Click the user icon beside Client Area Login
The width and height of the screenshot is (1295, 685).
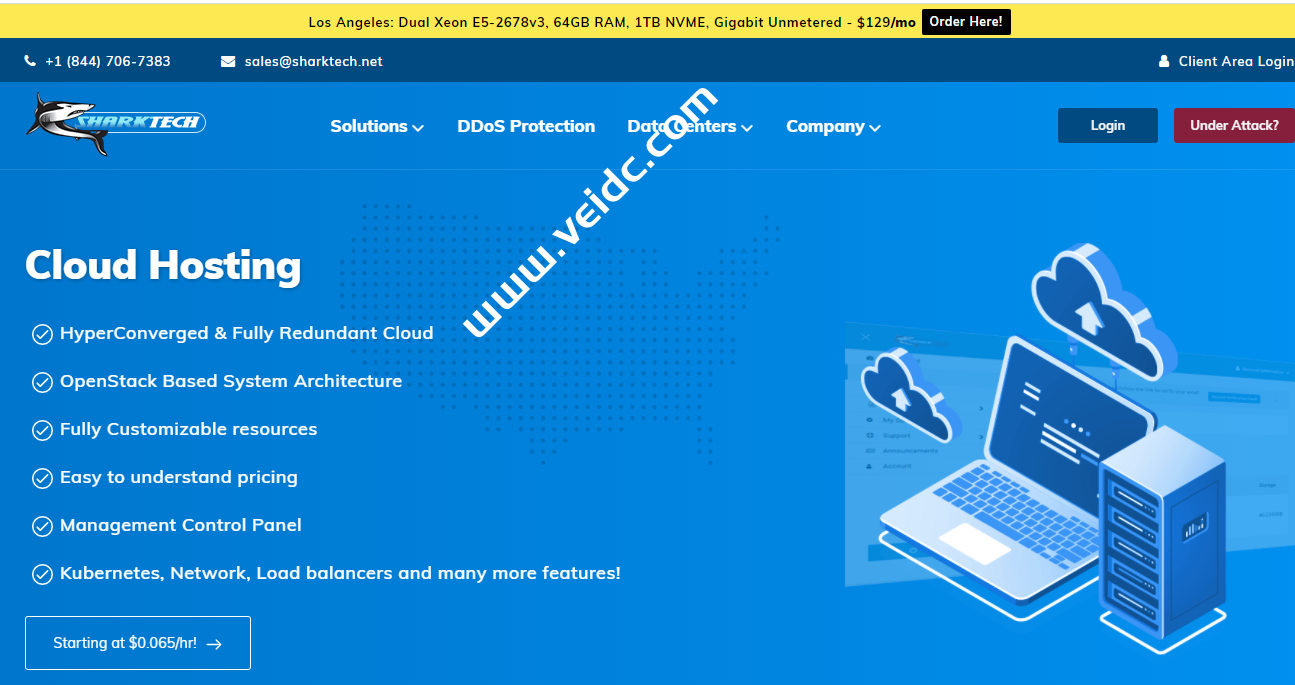1164,61
